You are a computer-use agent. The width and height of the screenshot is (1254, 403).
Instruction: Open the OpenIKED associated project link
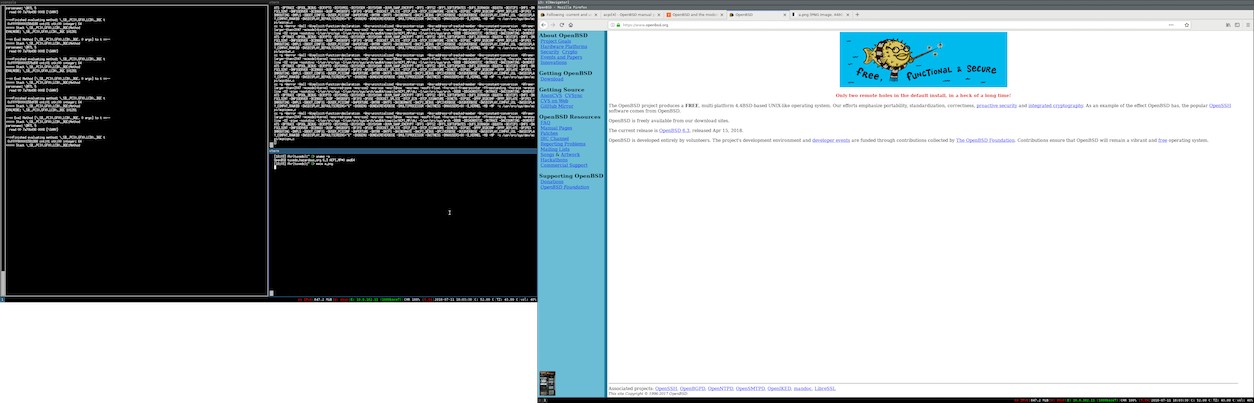pyautogui.click(x=779, y=388)
